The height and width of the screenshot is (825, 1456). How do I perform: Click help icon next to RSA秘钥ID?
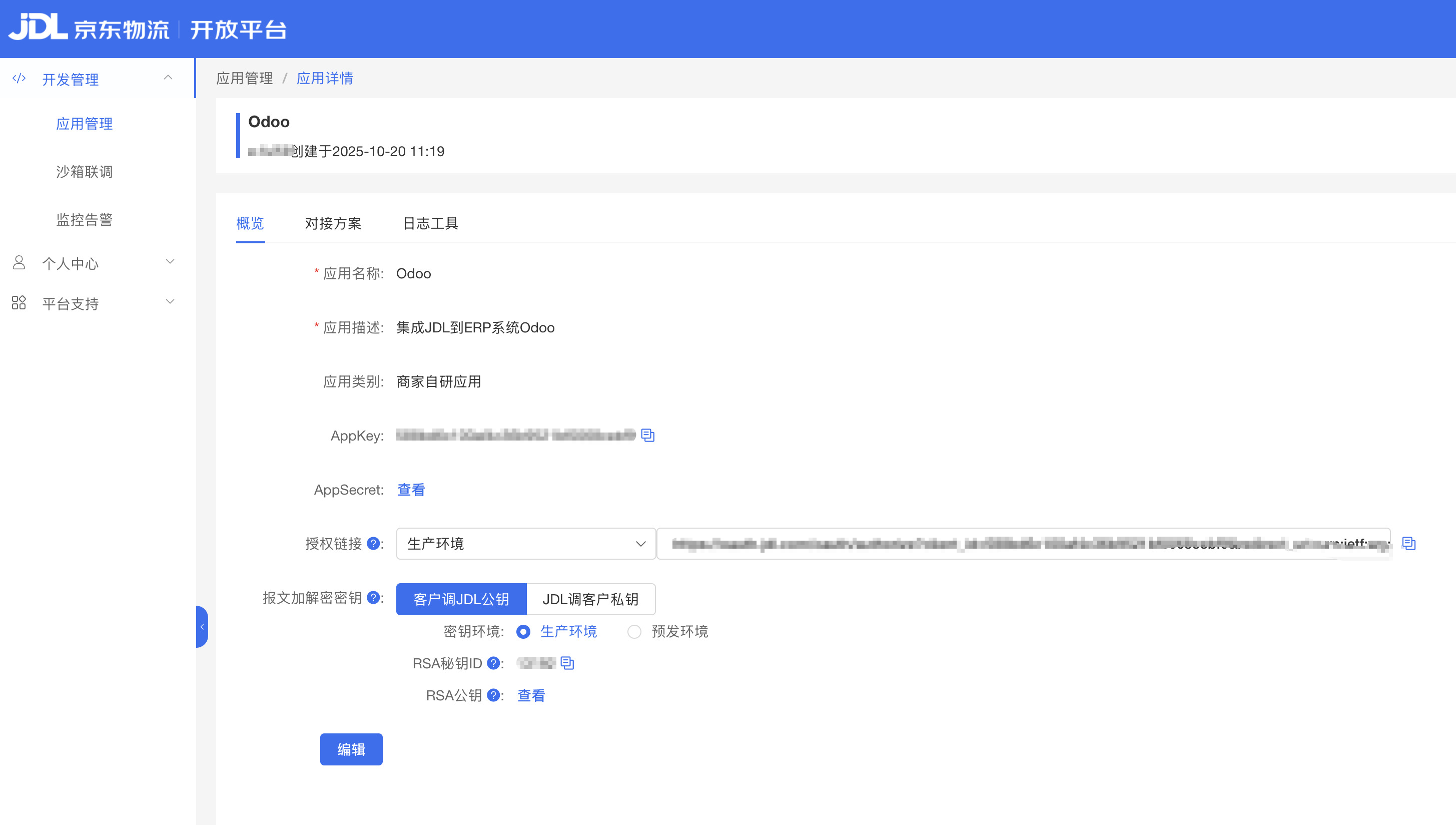493,663
